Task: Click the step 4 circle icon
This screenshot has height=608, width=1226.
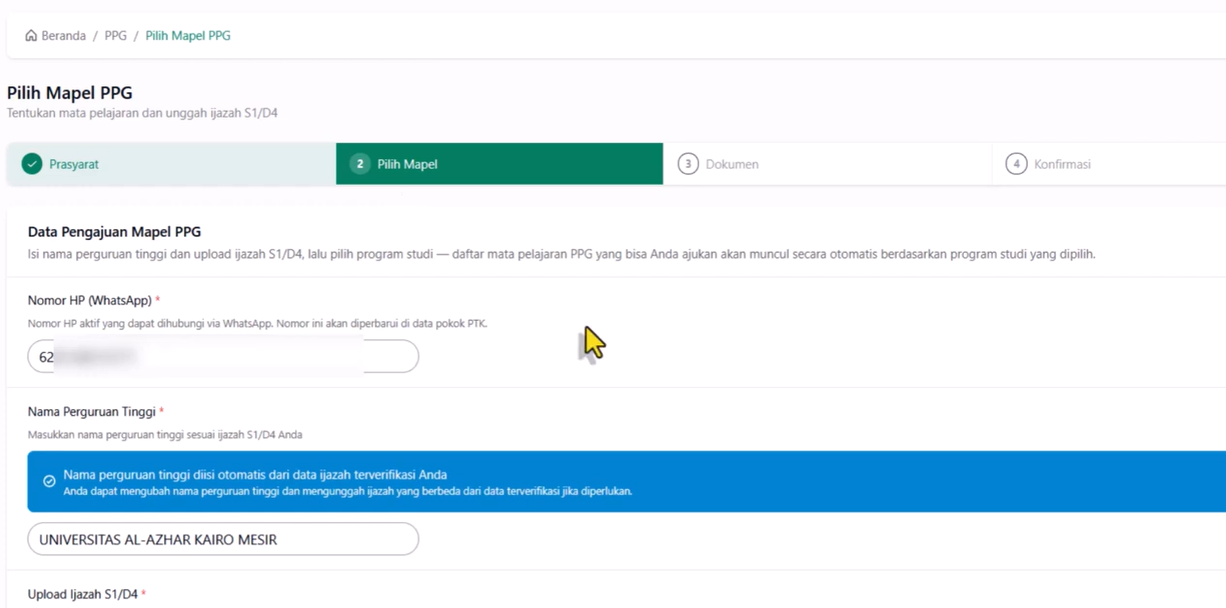Action: (1016, 164)
